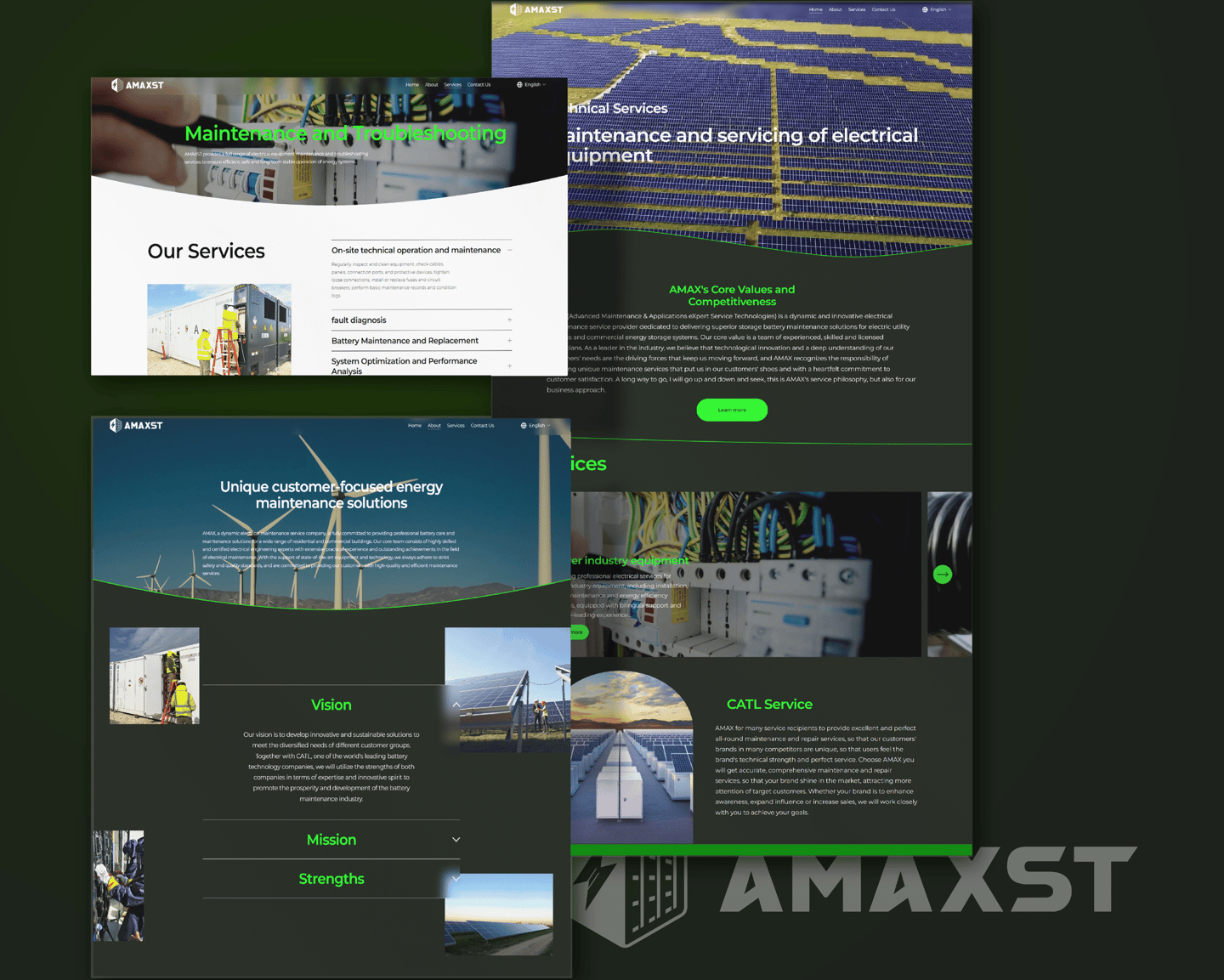Image resolution: width=1224 pixels, height=980 pixels.
Task: Click the AMAXST logo on the wind turbine page
Action: (x=136, y=425)
